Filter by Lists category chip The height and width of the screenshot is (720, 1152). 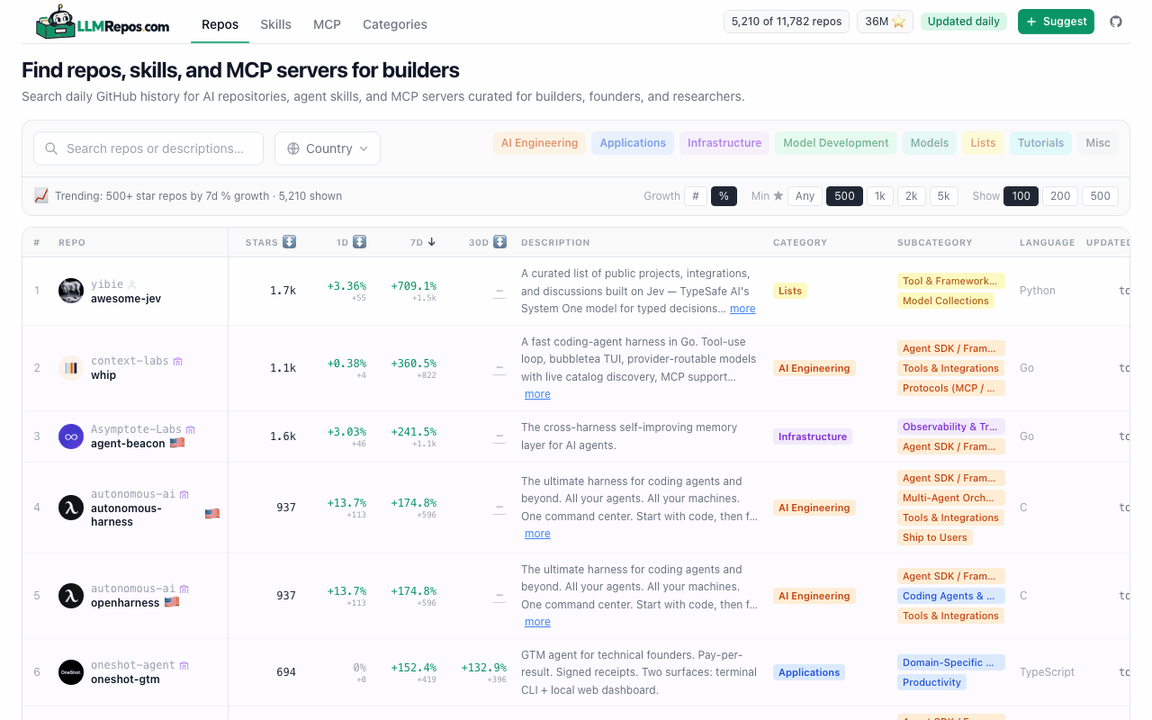pos(983,143)
